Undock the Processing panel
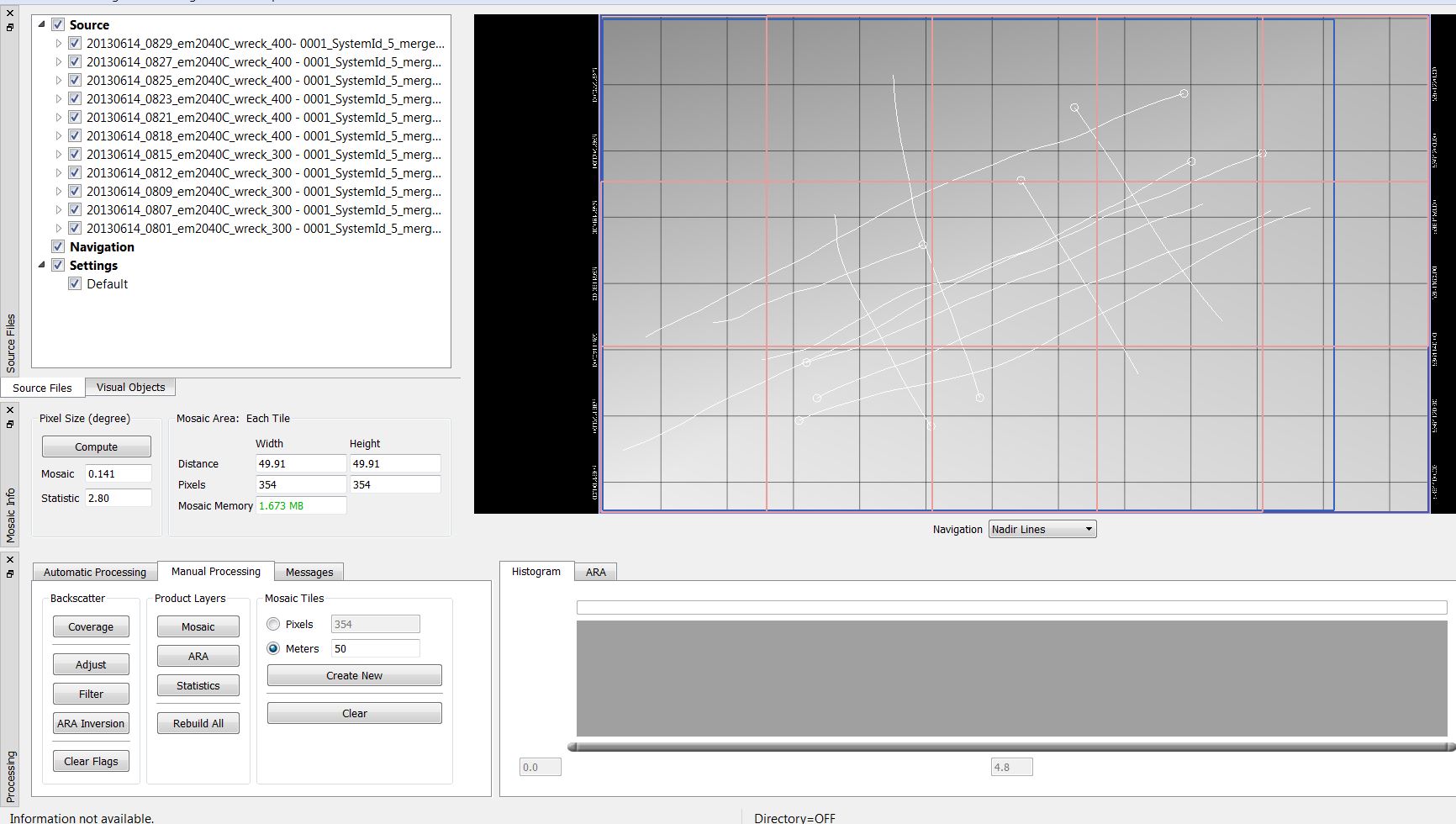1456x824 pixels. pyautogui.click(x=10, y=573)
